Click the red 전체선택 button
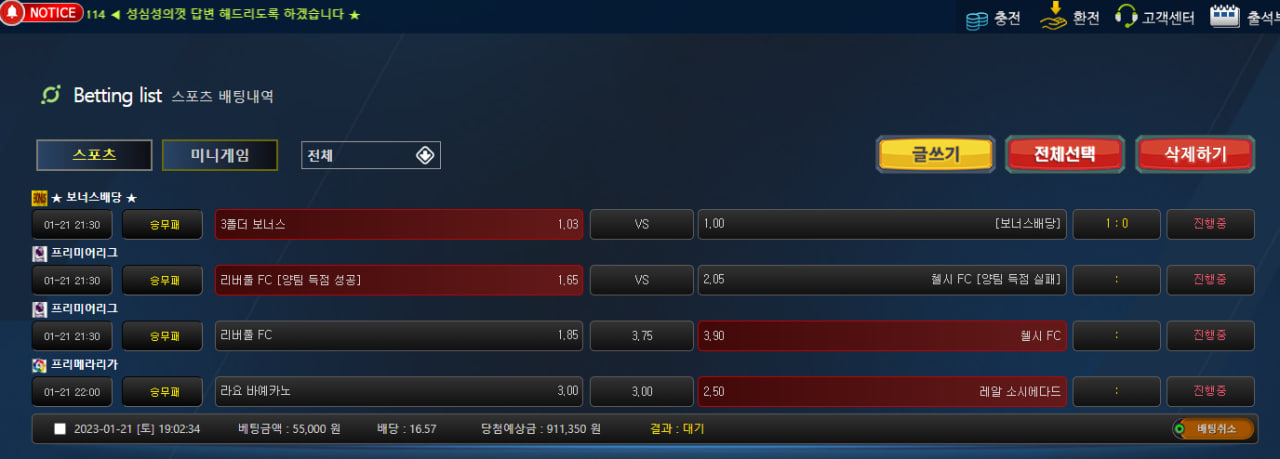Image resolution: width=1280 pixels, height=459 pixels. click(x=1065, y=154)
